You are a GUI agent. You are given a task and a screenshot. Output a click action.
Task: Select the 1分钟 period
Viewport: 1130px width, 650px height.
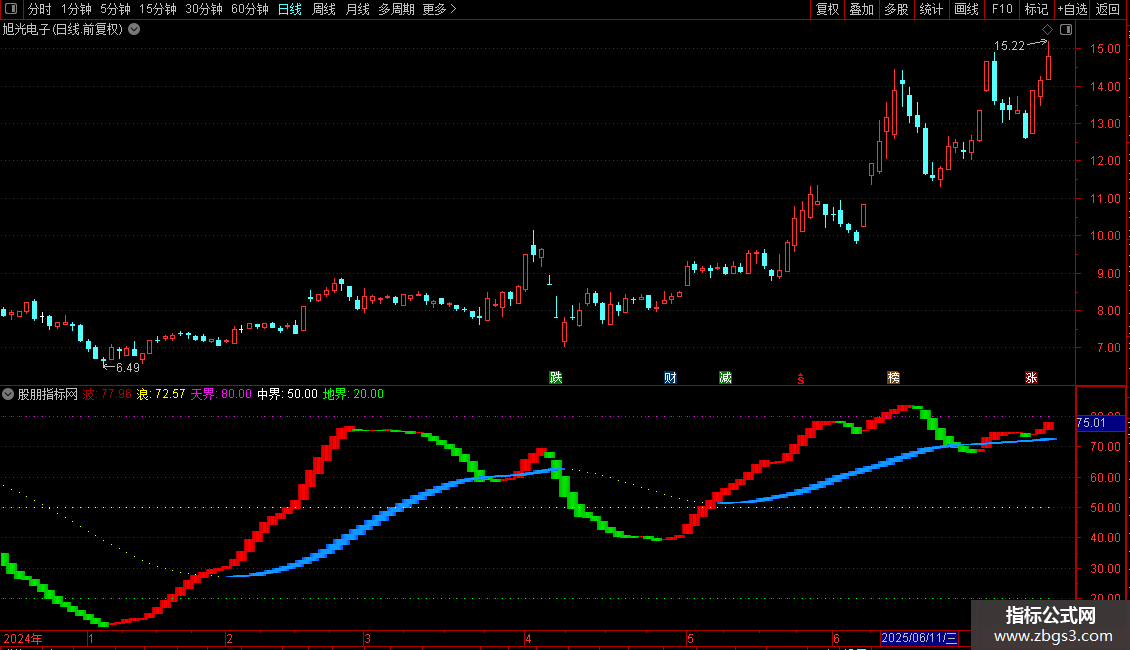76,9
